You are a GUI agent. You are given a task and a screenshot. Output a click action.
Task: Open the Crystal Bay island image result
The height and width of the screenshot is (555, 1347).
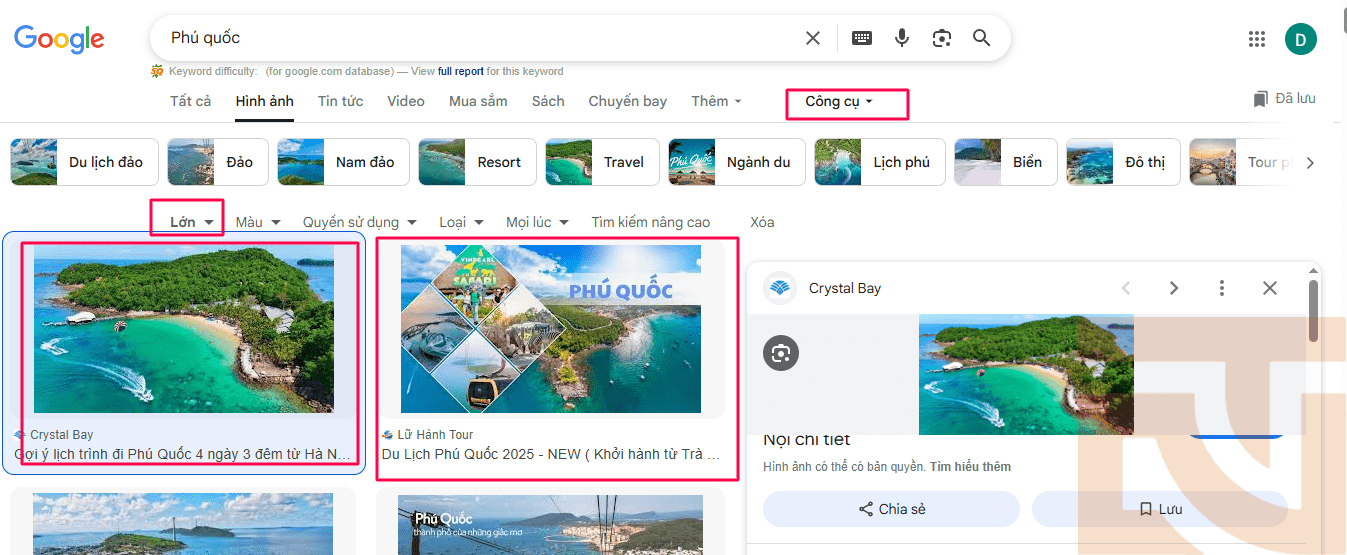(184, 329)
